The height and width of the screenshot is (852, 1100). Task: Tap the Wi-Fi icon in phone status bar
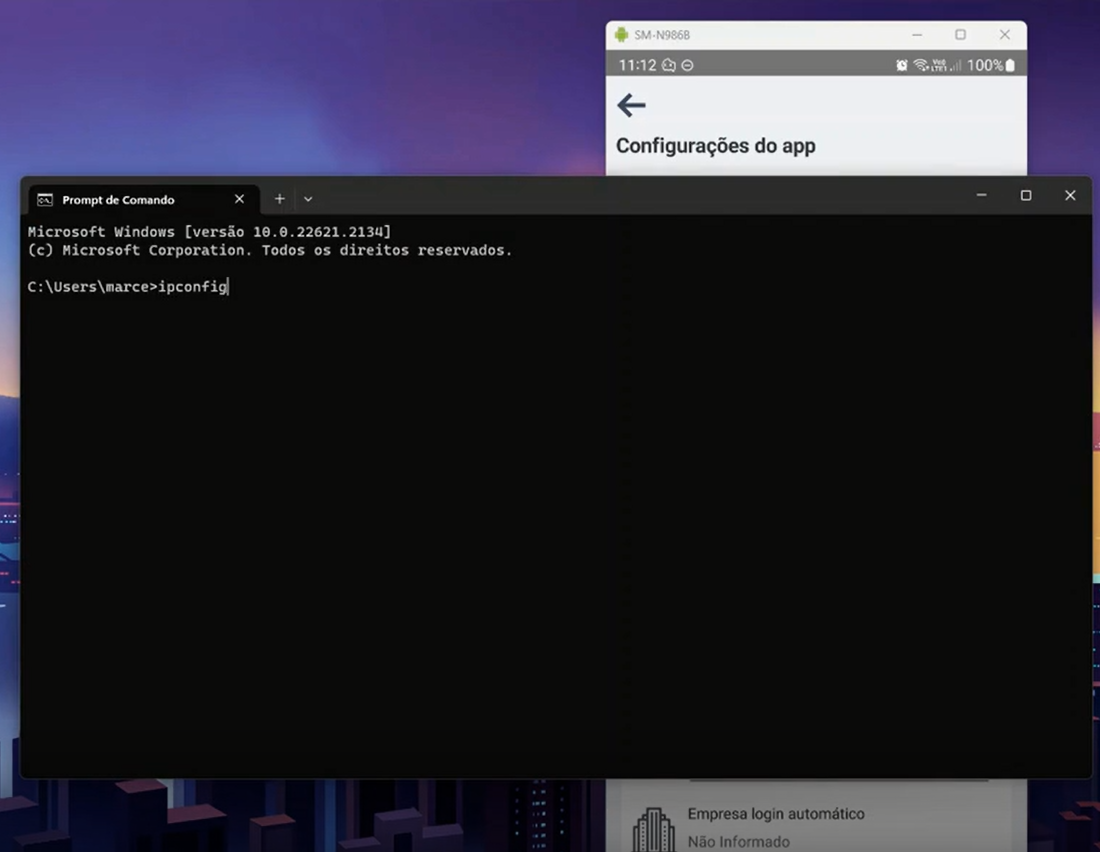[x=920, y=65]
